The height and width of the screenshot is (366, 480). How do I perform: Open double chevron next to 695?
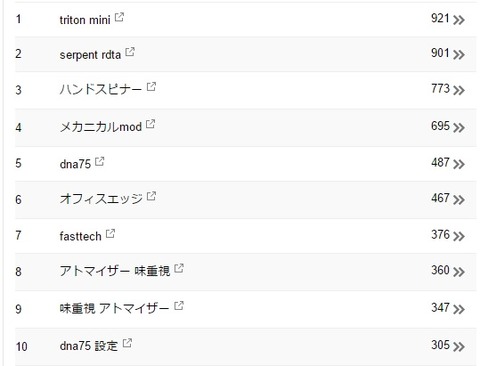pyautogui.click(x=459, y=128)
